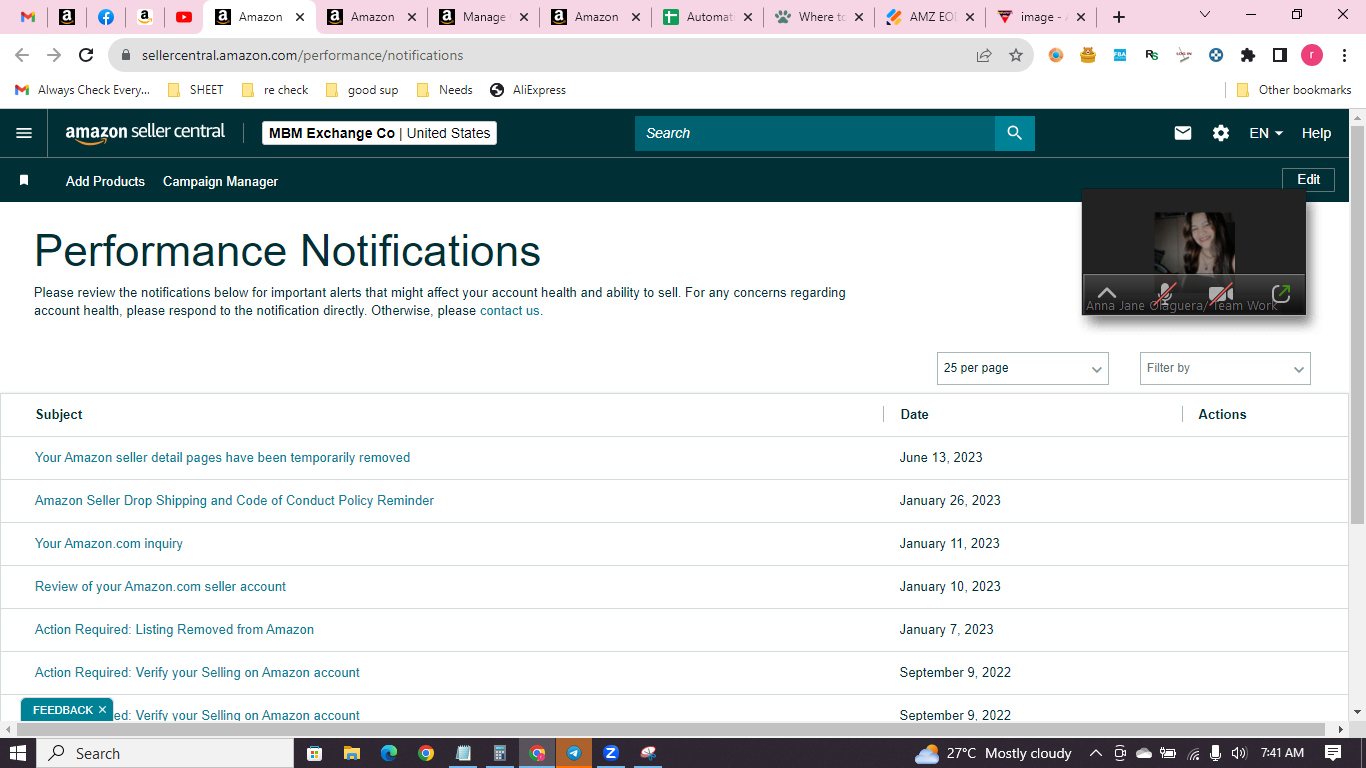Open 'detail pages have been temporarily removed' notification
This screenshot has height=768, width=1366.
click(x=222, y=457)
